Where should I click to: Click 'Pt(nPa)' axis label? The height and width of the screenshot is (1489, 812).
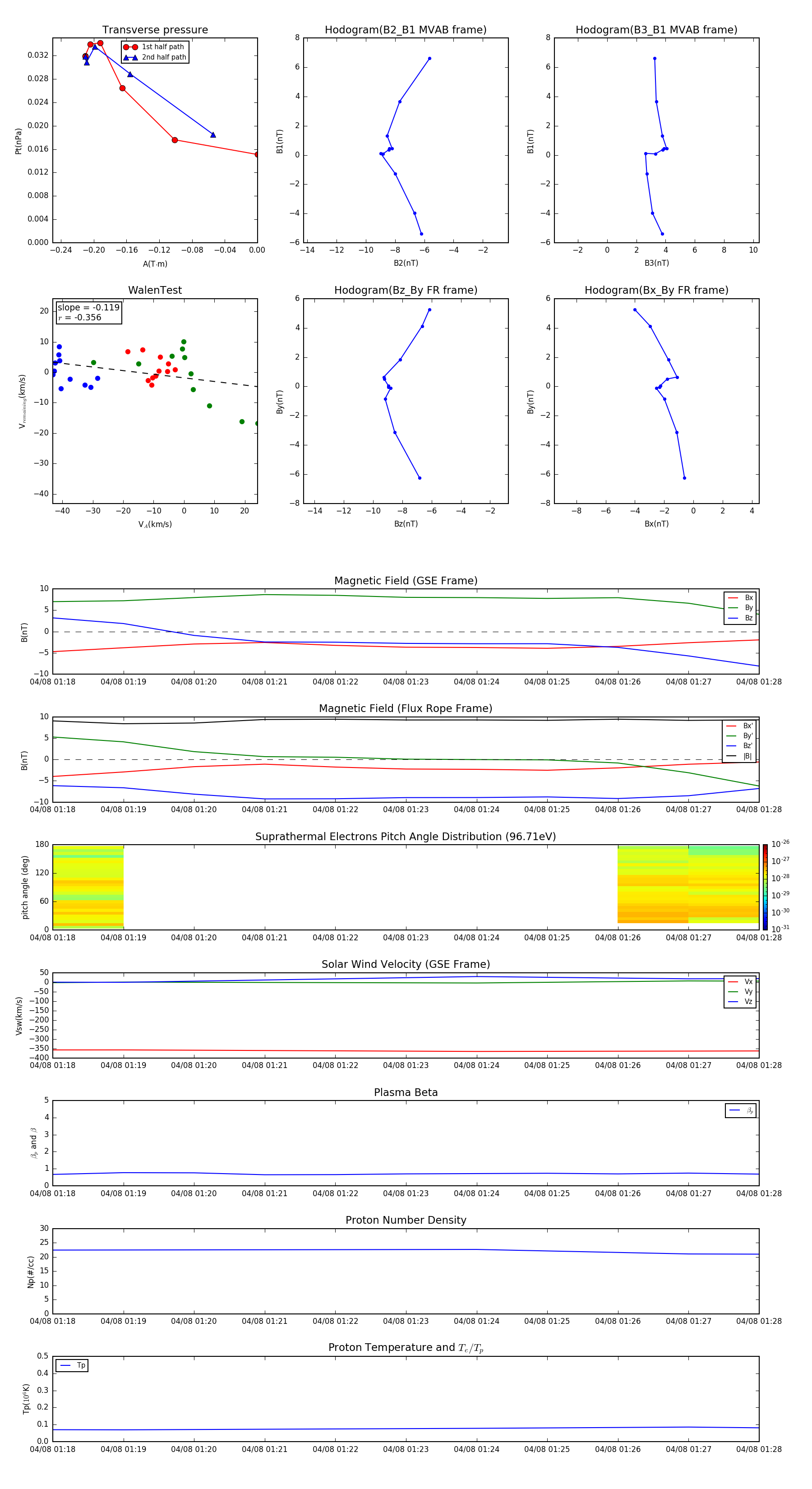pos(18,140)
